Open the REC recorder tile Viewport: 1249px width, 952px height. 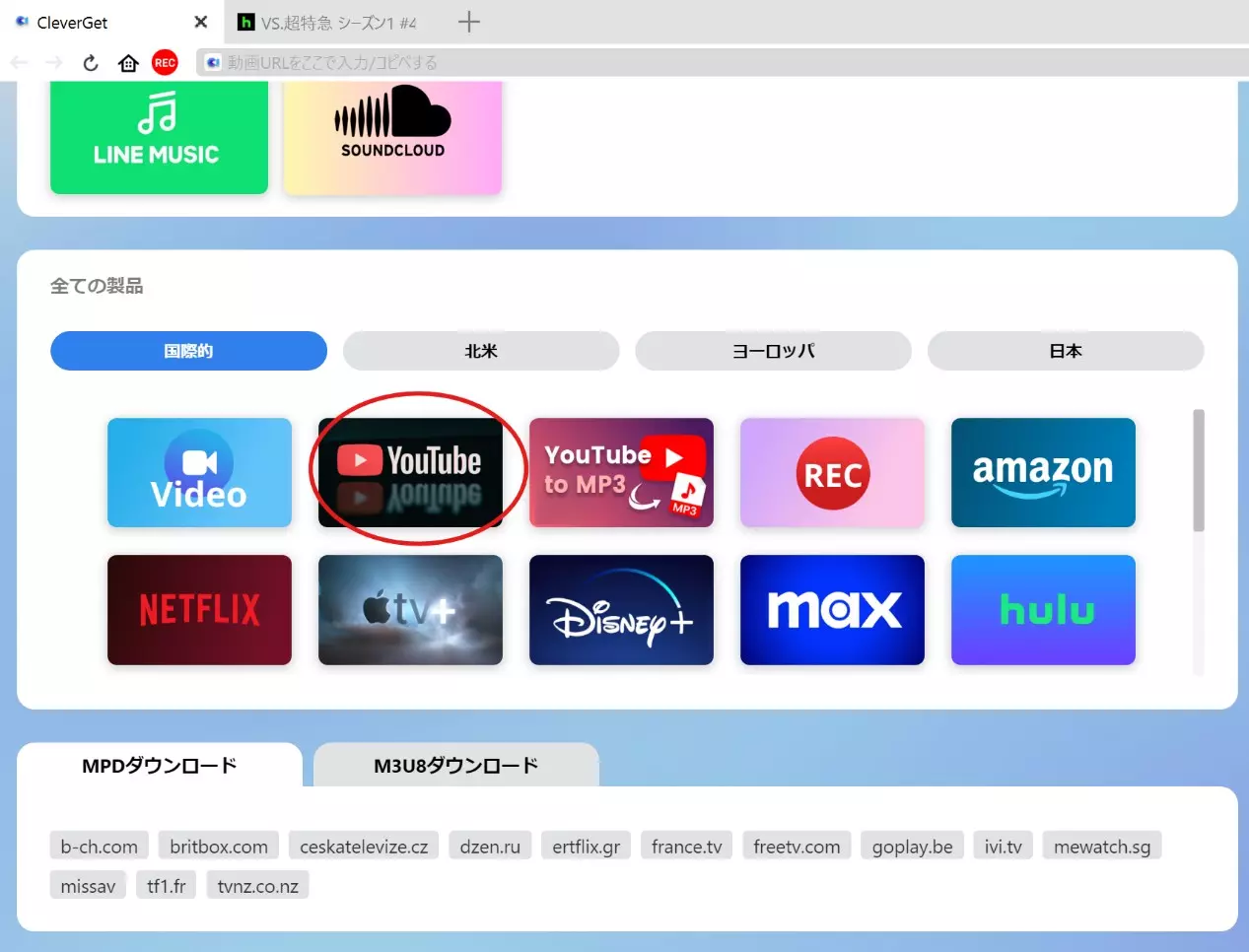pos(832,472)
